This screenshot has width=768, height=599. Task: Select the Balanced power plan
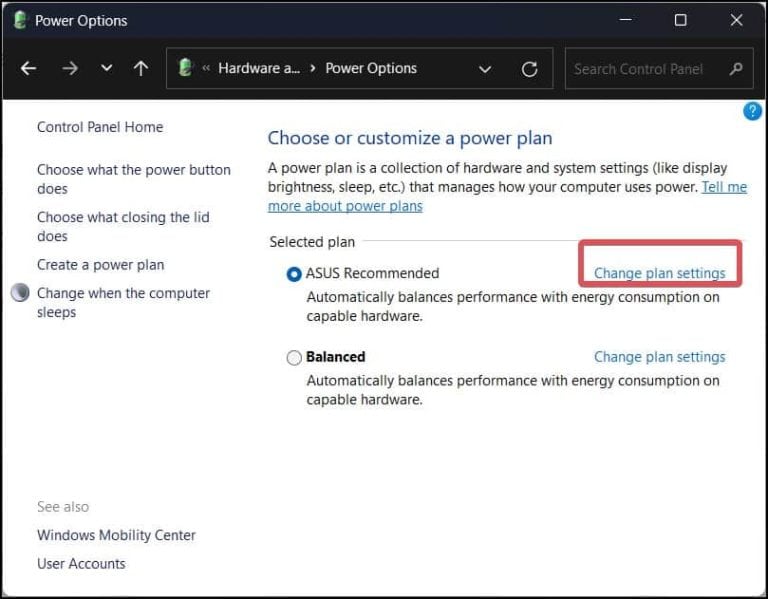tap(294, 357)
